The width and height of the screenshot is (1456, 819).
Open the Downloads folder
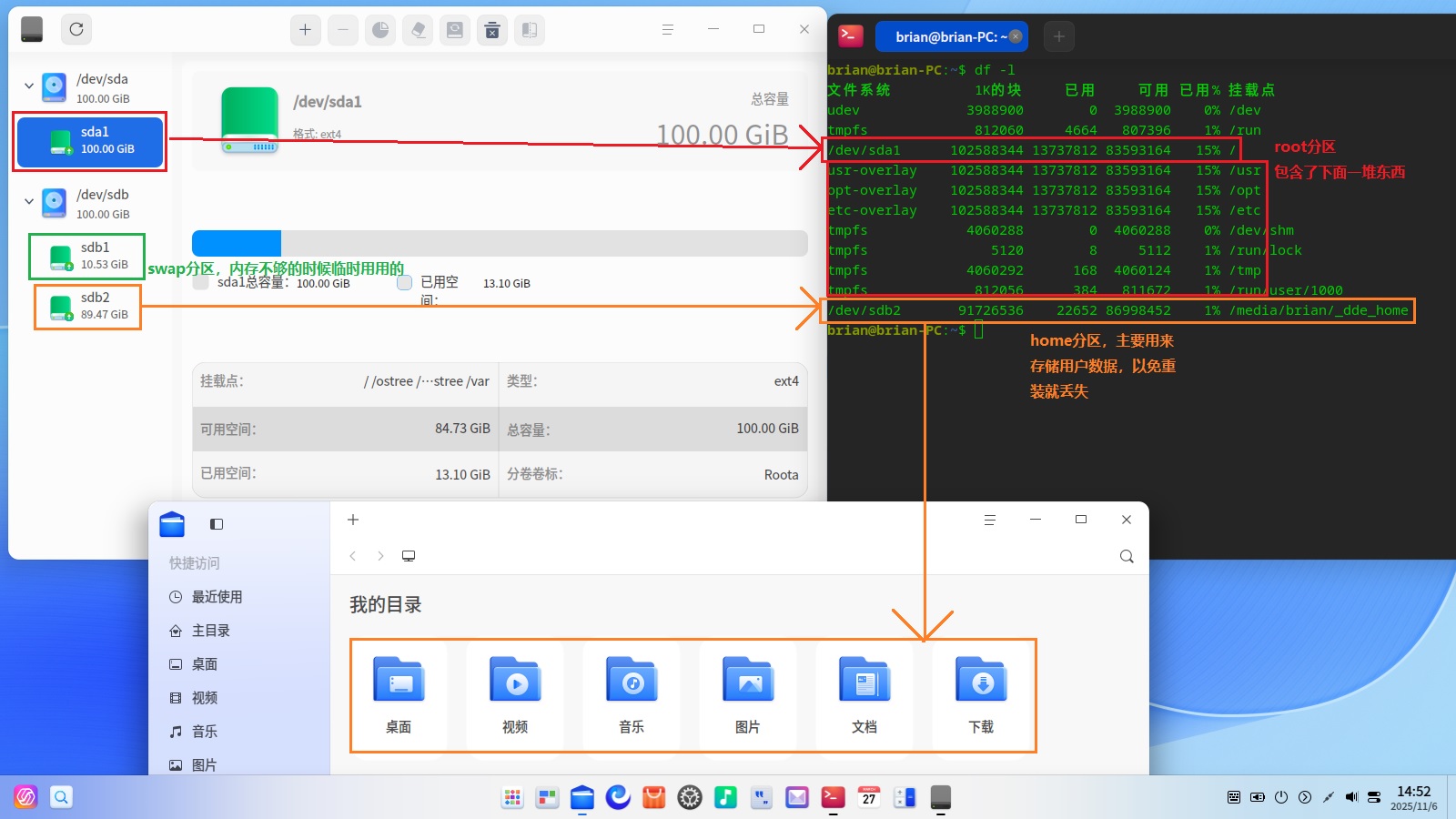click(x=981, y=695)
